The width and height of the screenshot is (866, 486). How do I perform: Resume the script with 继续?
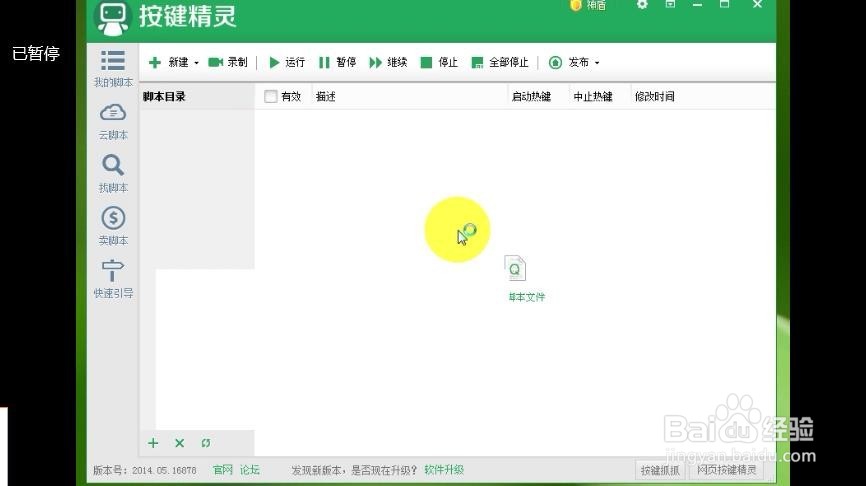pos(388,62)
